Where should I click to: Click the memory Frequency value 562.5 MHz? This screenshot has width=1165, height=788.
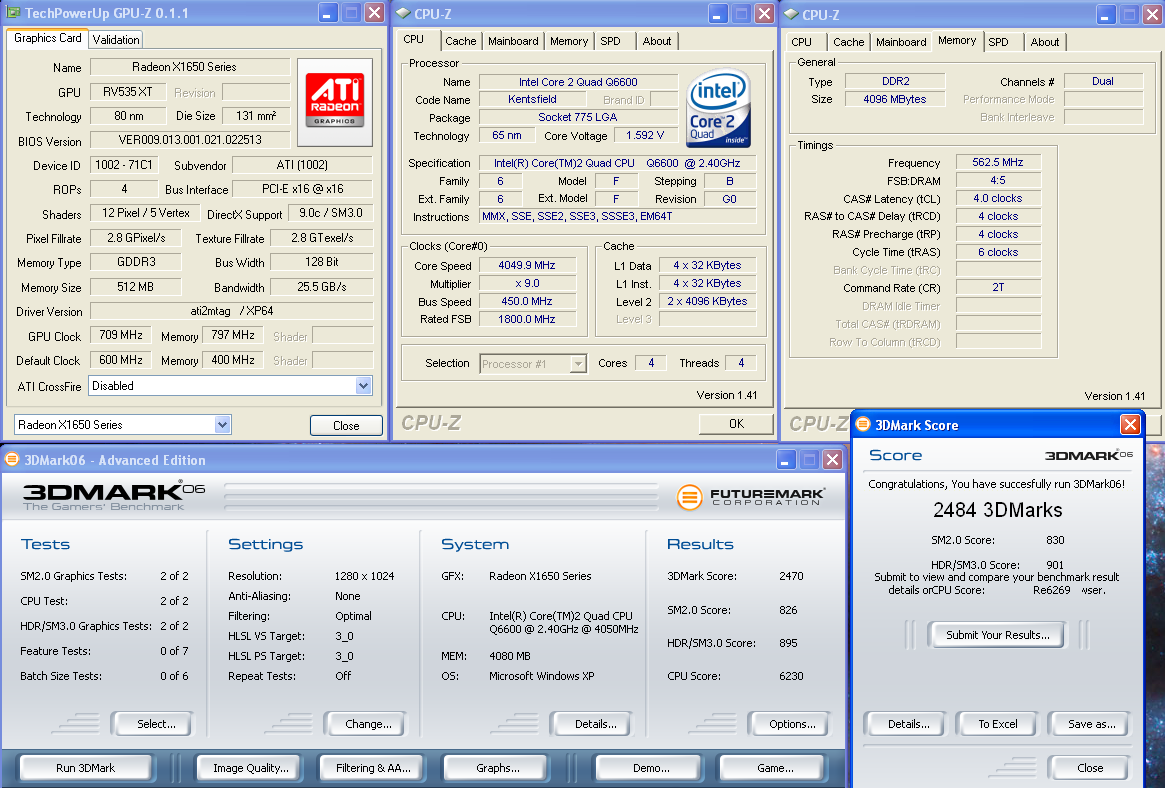[998, 162]
